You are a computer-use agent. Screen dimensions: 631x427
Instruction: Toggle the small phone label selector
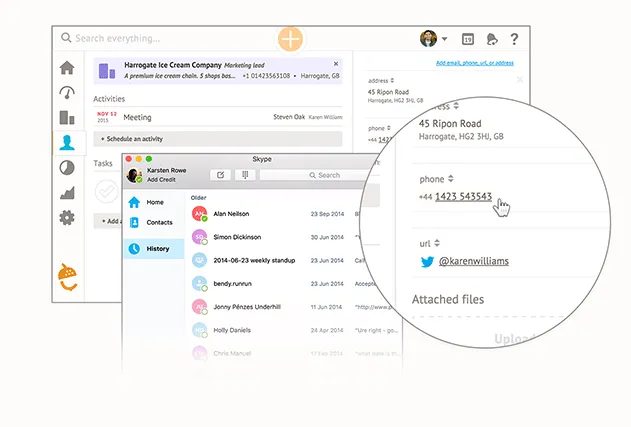pos(389,128)
